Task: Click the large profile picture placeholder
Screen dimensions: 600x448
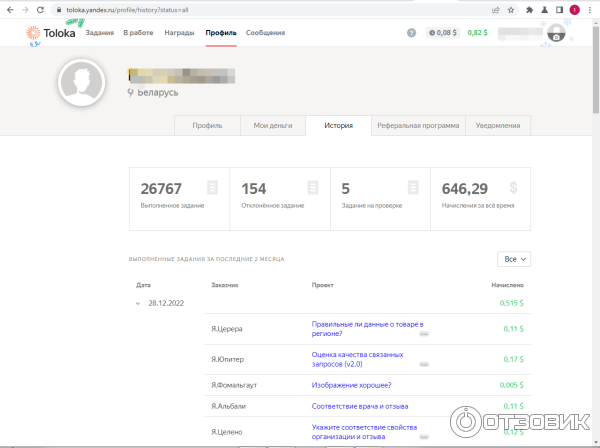Action: (x=82, y=82)
